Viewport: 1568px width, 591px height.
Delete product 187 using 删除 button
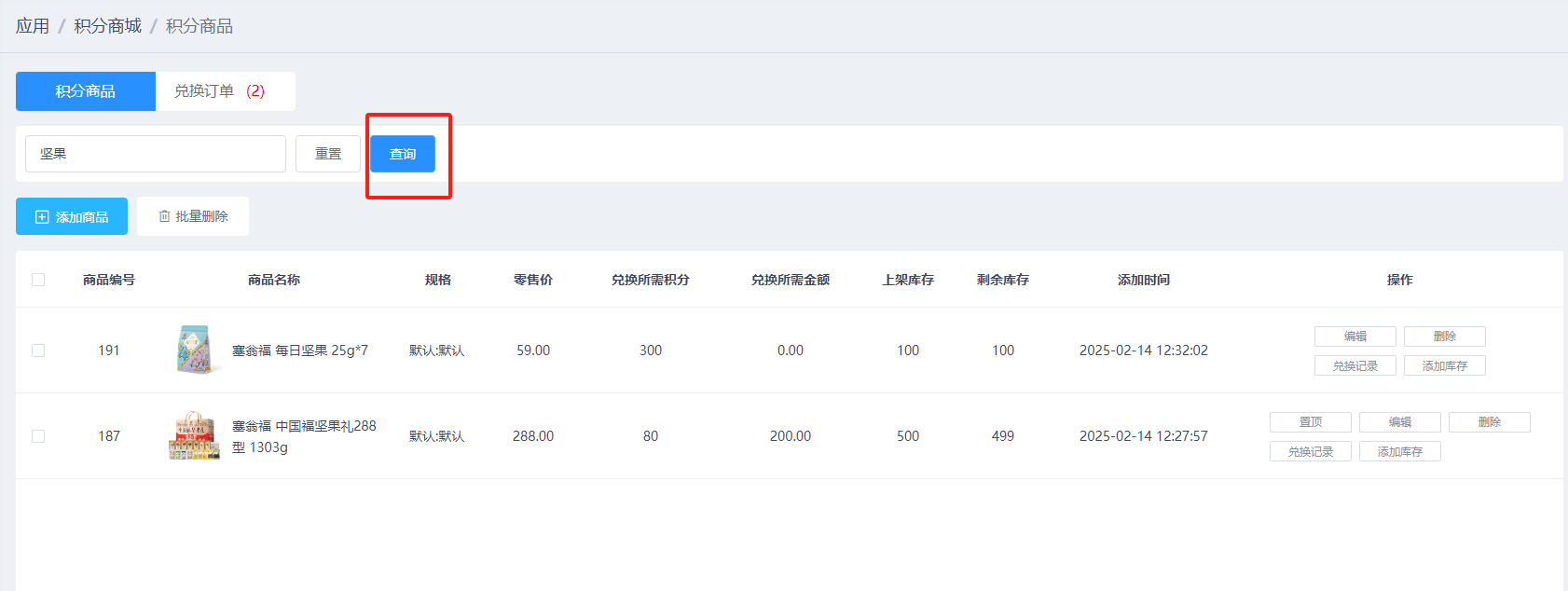point(1489,422)
